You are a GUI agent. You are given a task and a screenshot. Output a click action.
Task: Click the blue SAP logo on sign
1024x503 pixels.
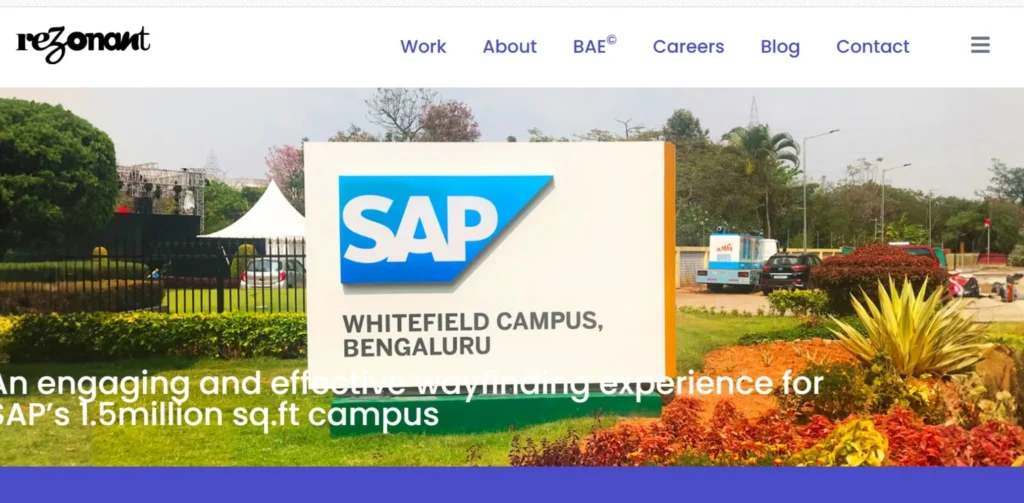(x=445, y=229)
